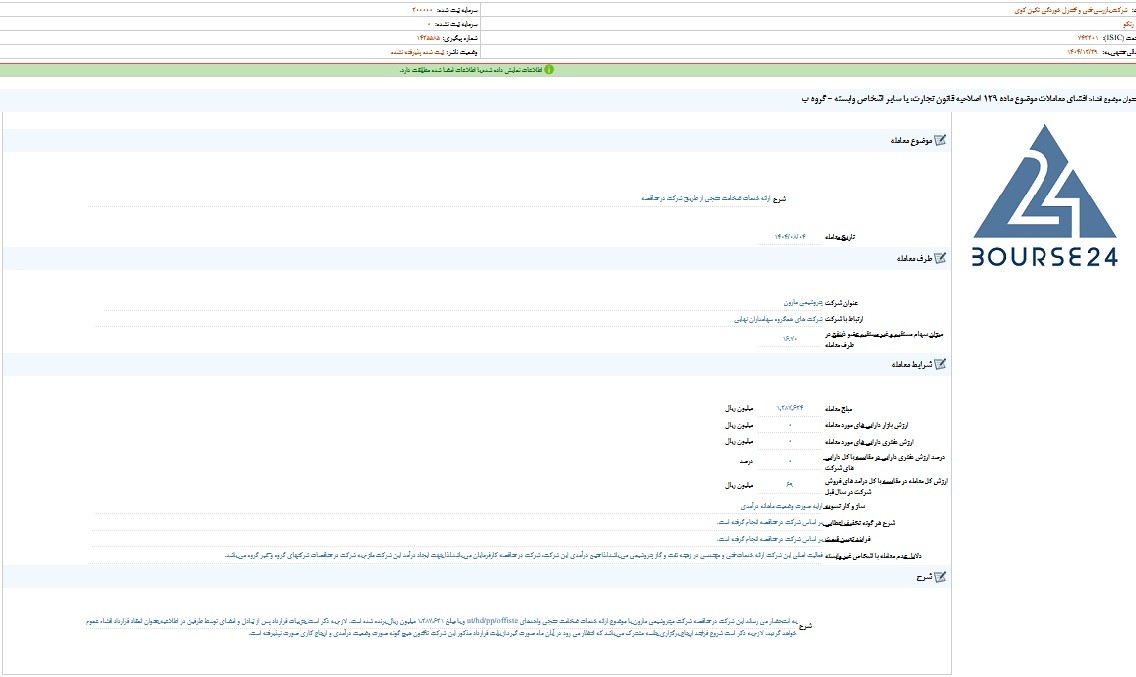Click the green info icon in the notice bar

pyautogui.click(x=548, y=70)
